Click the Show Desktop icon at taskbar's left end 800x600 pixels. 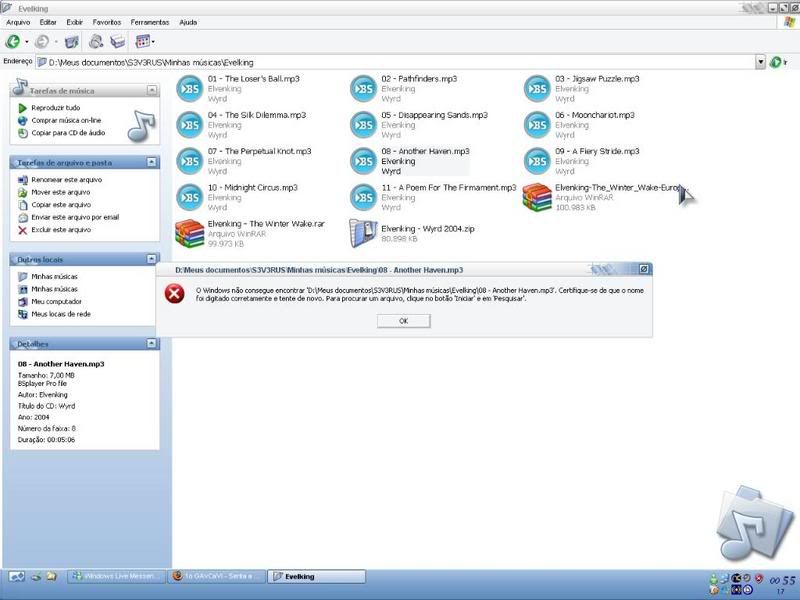[16, 577]
